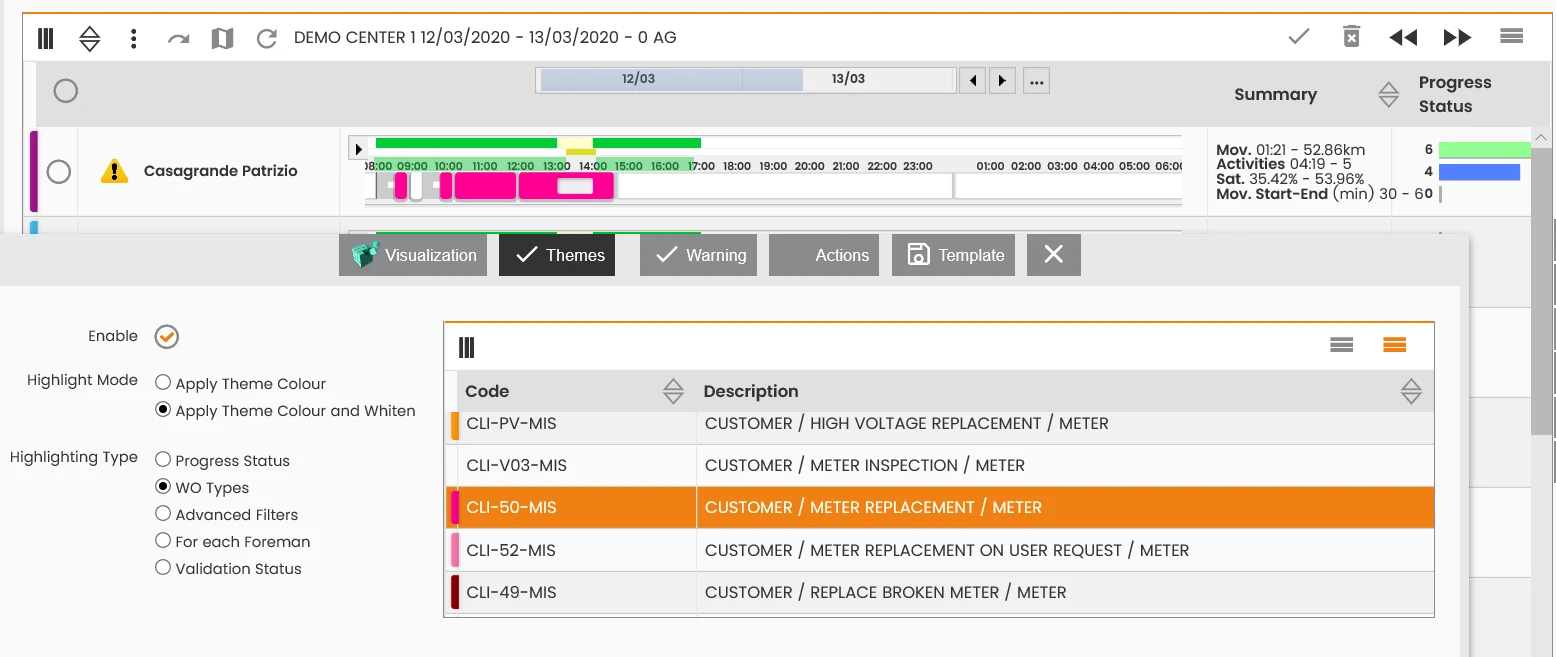This screenshot has width=1556, height=657.
Task: Toggle the Enable checkbox
Action: coord(167,337)
